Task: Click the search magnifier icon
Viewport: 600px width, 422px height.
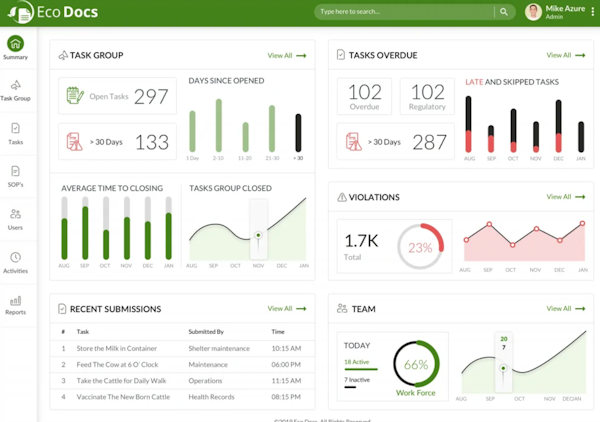Action: point(504,12)
